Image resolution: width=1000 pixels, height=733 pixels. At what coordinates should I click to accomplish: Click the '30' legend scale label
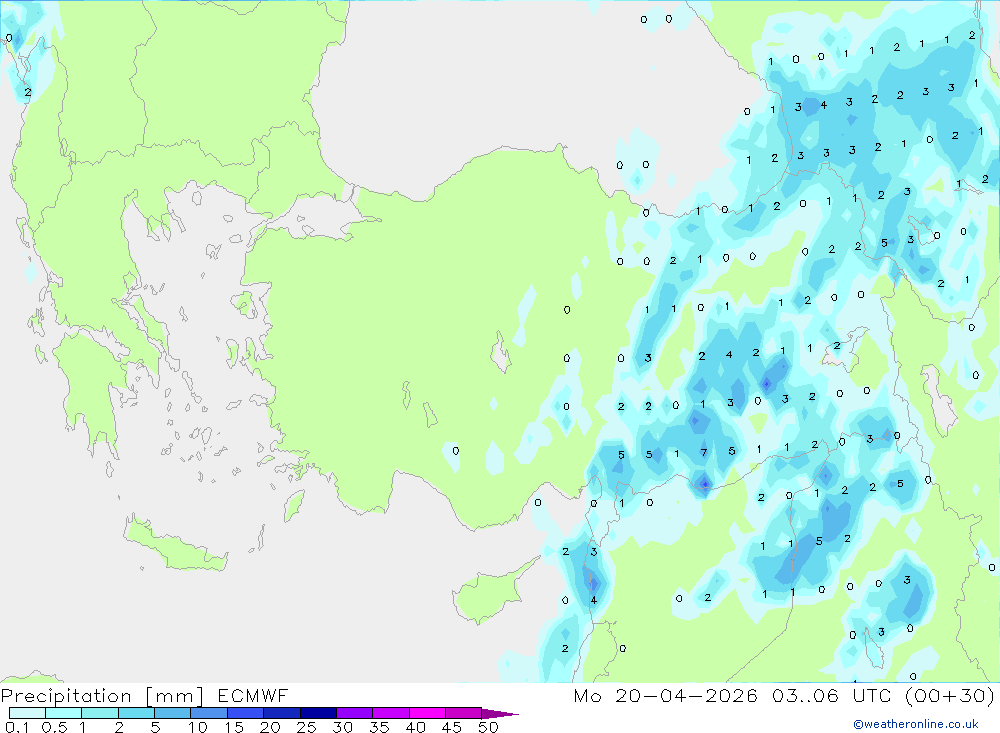click(x=343, y=727)
